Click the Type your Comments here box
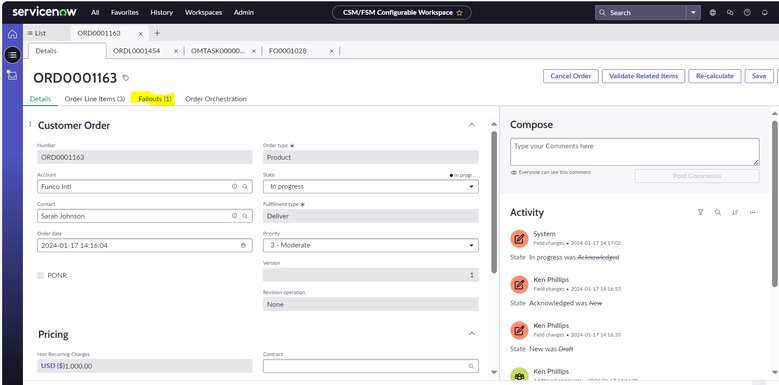The width and height of the screenshot is (779, 385). [634, 152]
